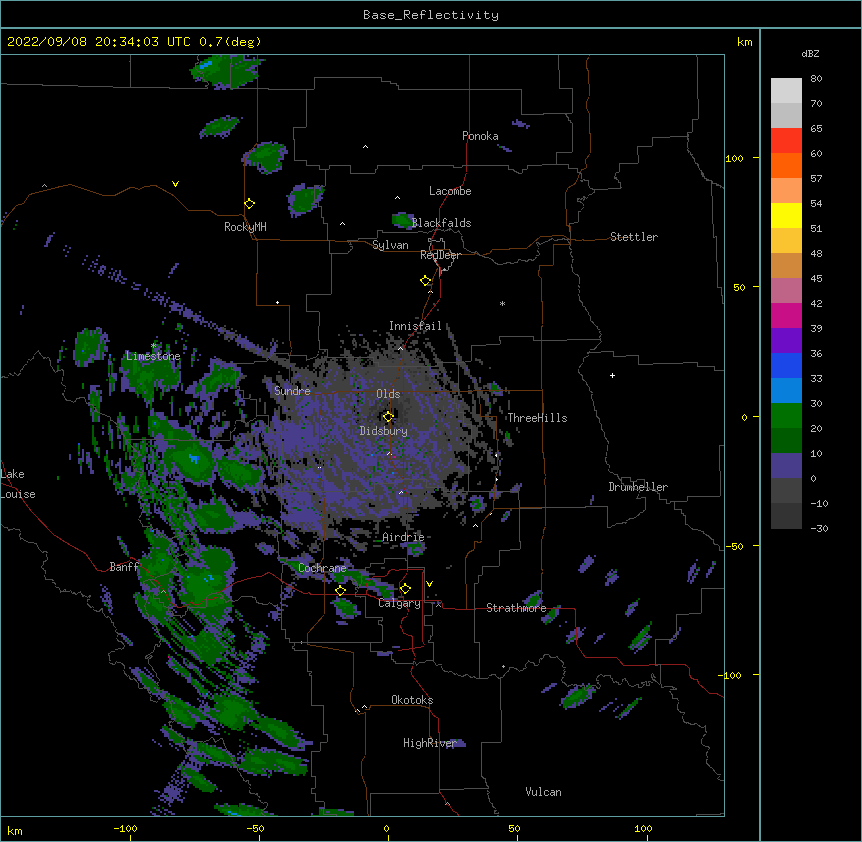Select the yellow radar site marker near Didsbury
The image size is (862, 842).
pos(388,417)
